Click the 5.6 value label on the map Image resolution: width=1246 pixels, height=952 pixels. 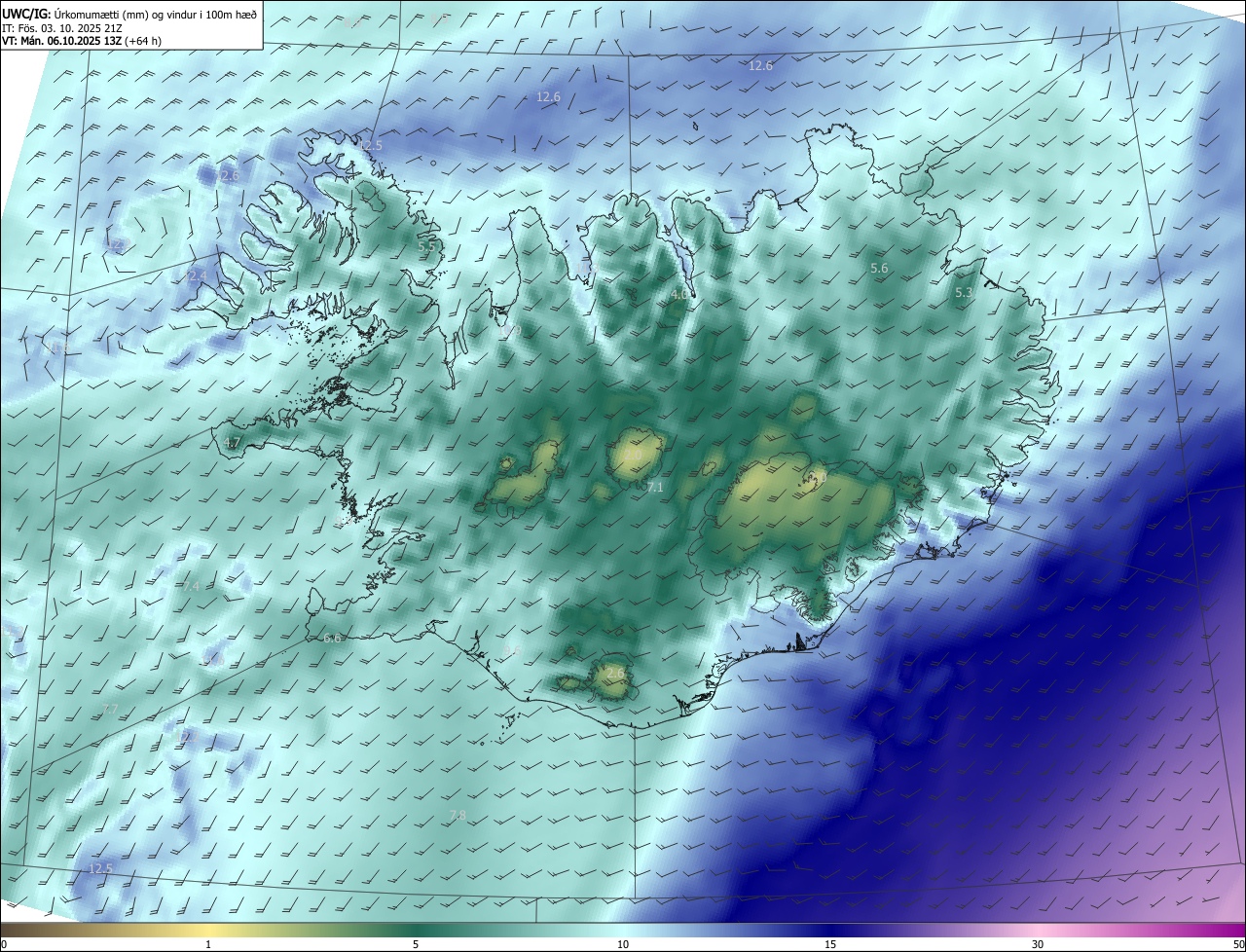(x=879, y=268)
